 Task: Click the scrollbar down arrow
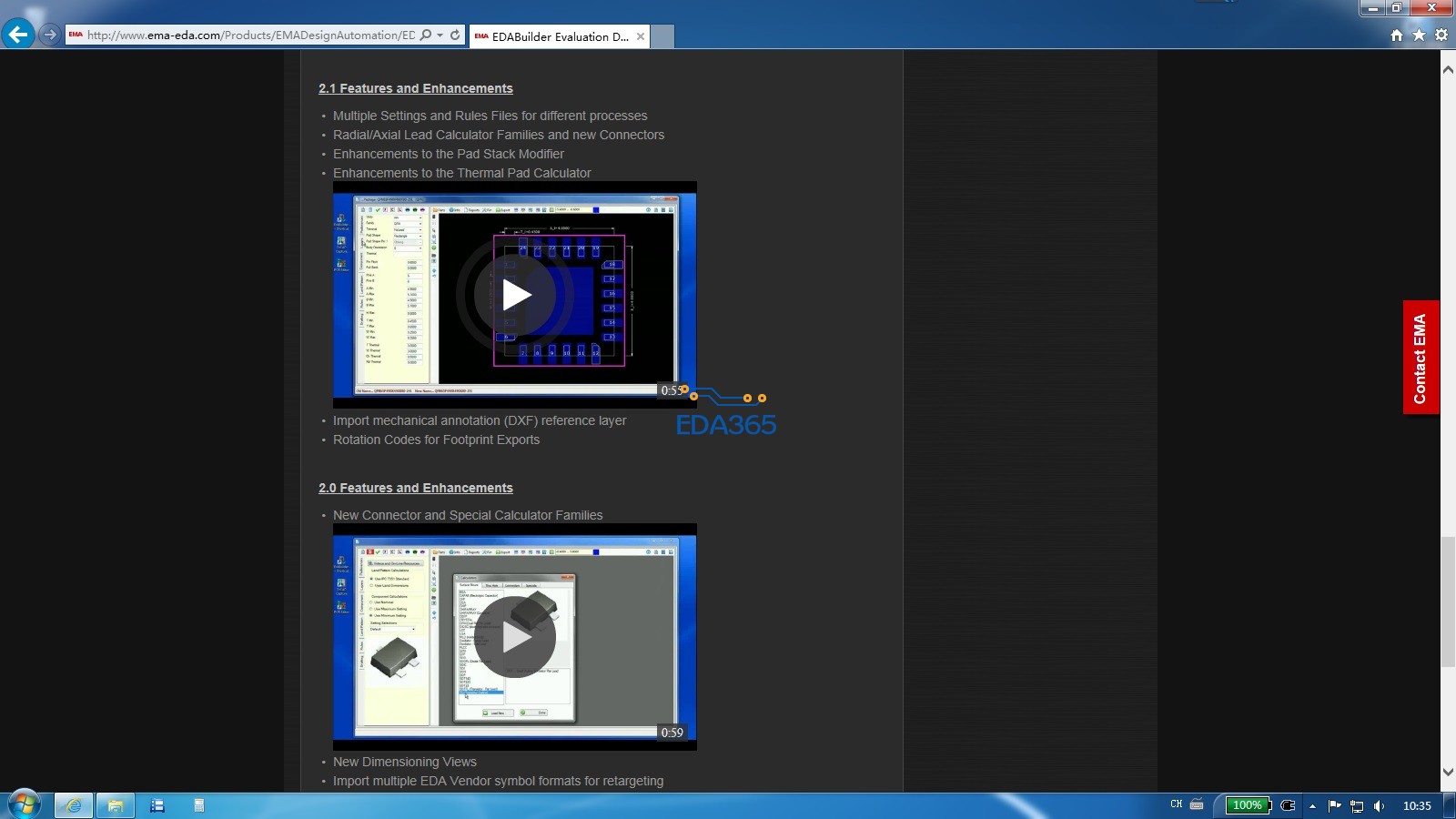[1448, 773]
